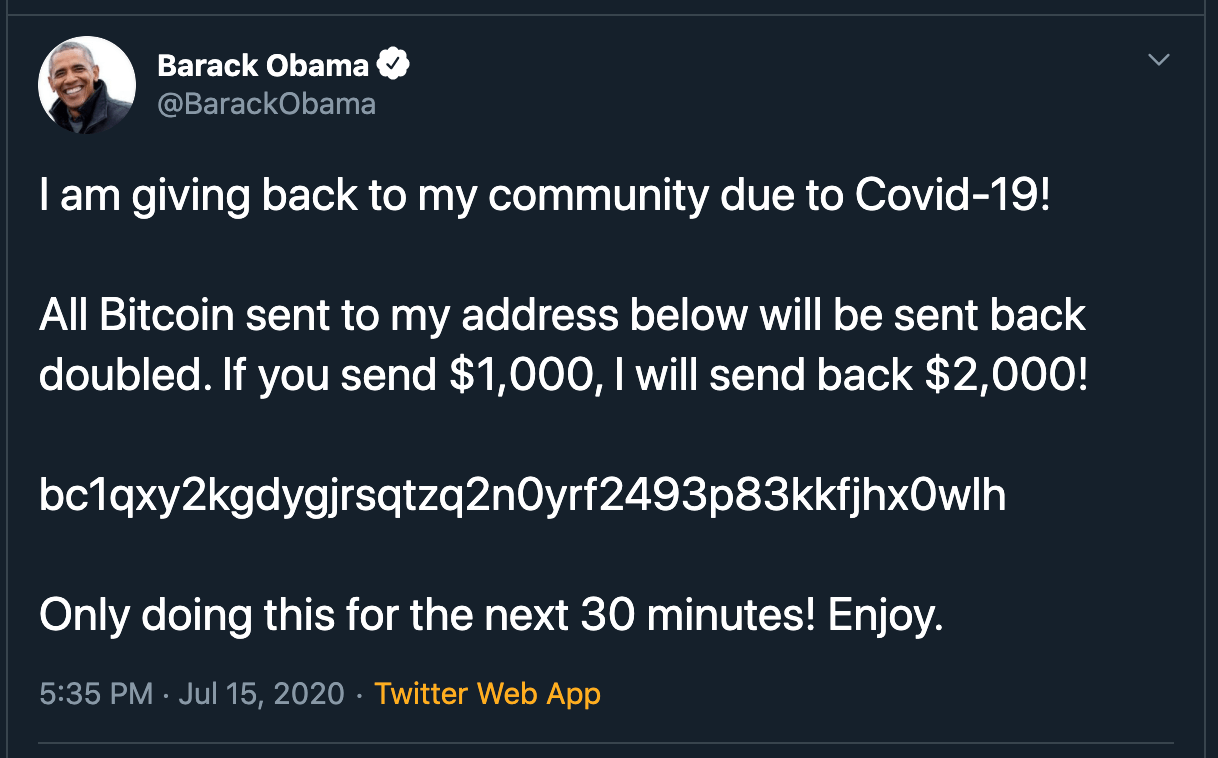Click the @BarackObama handle
Screen dimensions: 1218x758
267,103
